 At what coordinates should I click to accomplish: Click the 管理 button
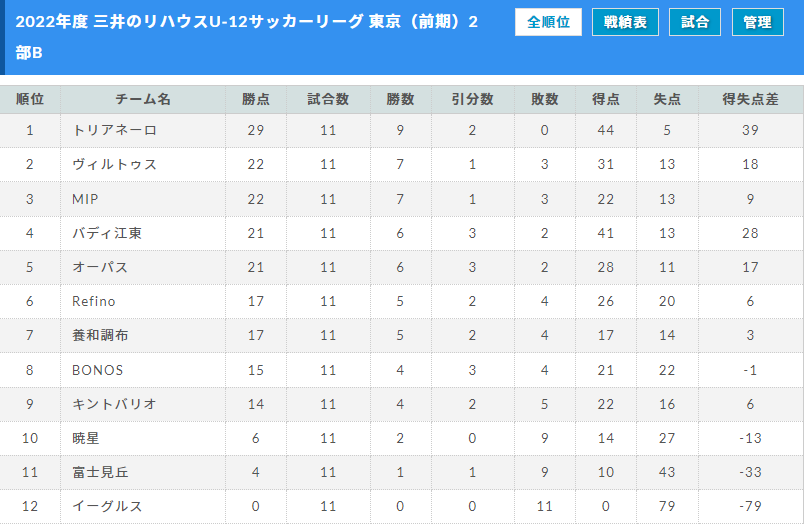[758, 22]
